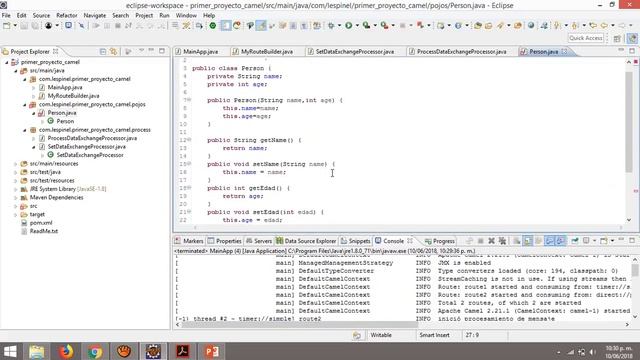Toggle Show Console When Standard Error Changes
The height and width of the screenshot is (360, 640).
[x=561, y=241]
